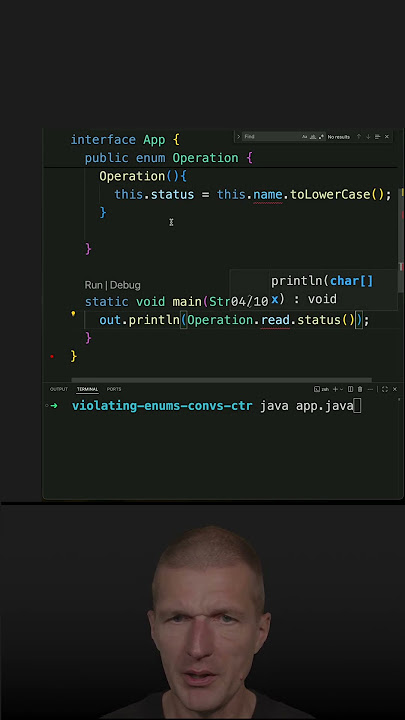Toggle Match Case in Find widget
This screenshot has width=405, height=720.
point(304,137)
